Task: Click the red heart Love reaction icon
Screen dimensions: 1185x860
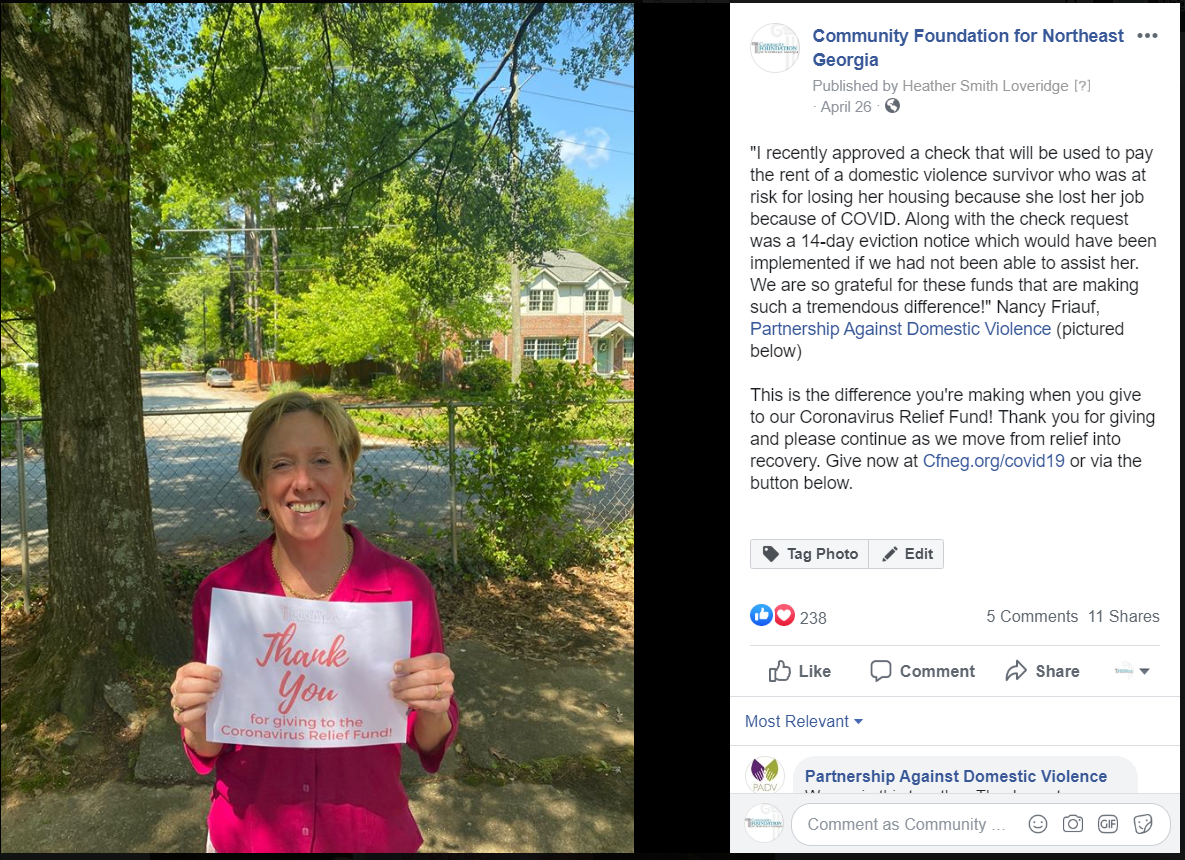Action: point(784,615)
